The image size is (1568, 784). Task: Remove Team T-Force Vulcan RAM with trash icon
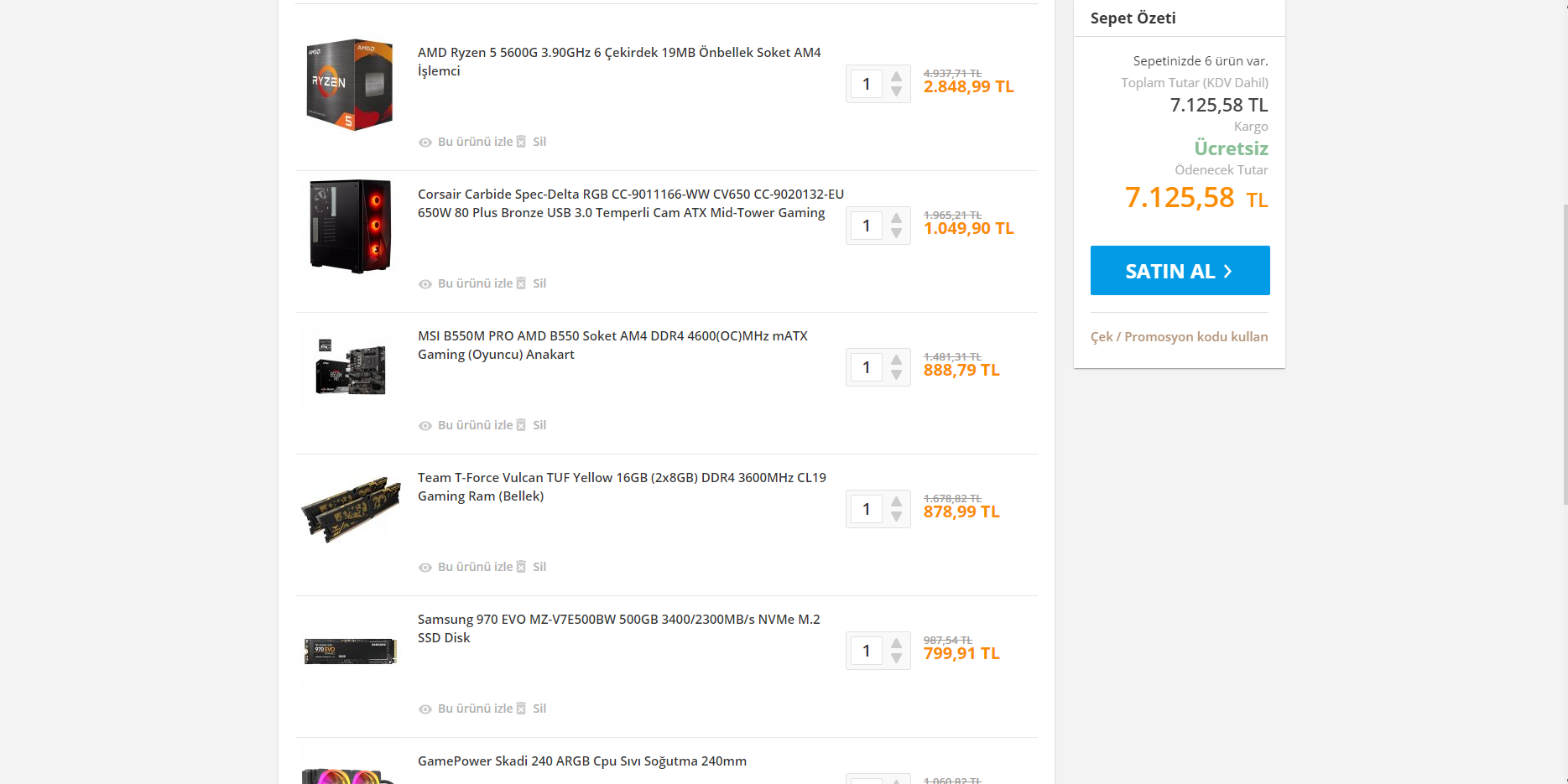coord(521,567)
